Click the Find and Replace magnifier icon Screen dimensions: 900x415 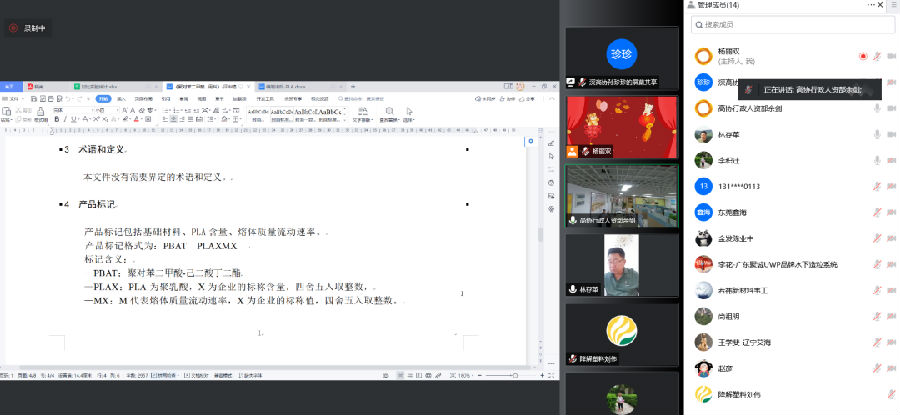[x=389, y=111]
